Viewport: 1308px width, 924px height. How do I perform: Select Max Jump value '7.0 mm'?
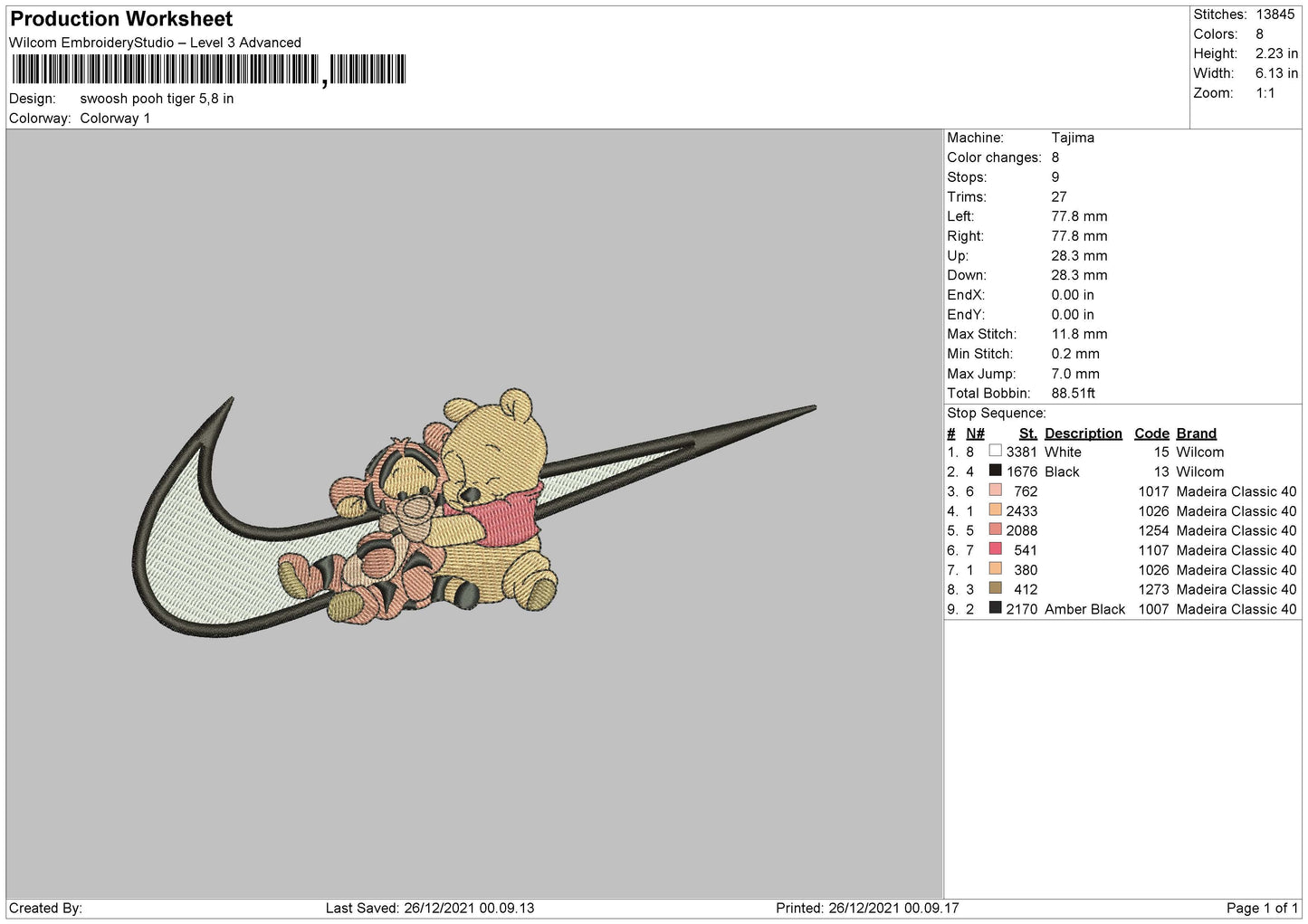coord(1075,374)
